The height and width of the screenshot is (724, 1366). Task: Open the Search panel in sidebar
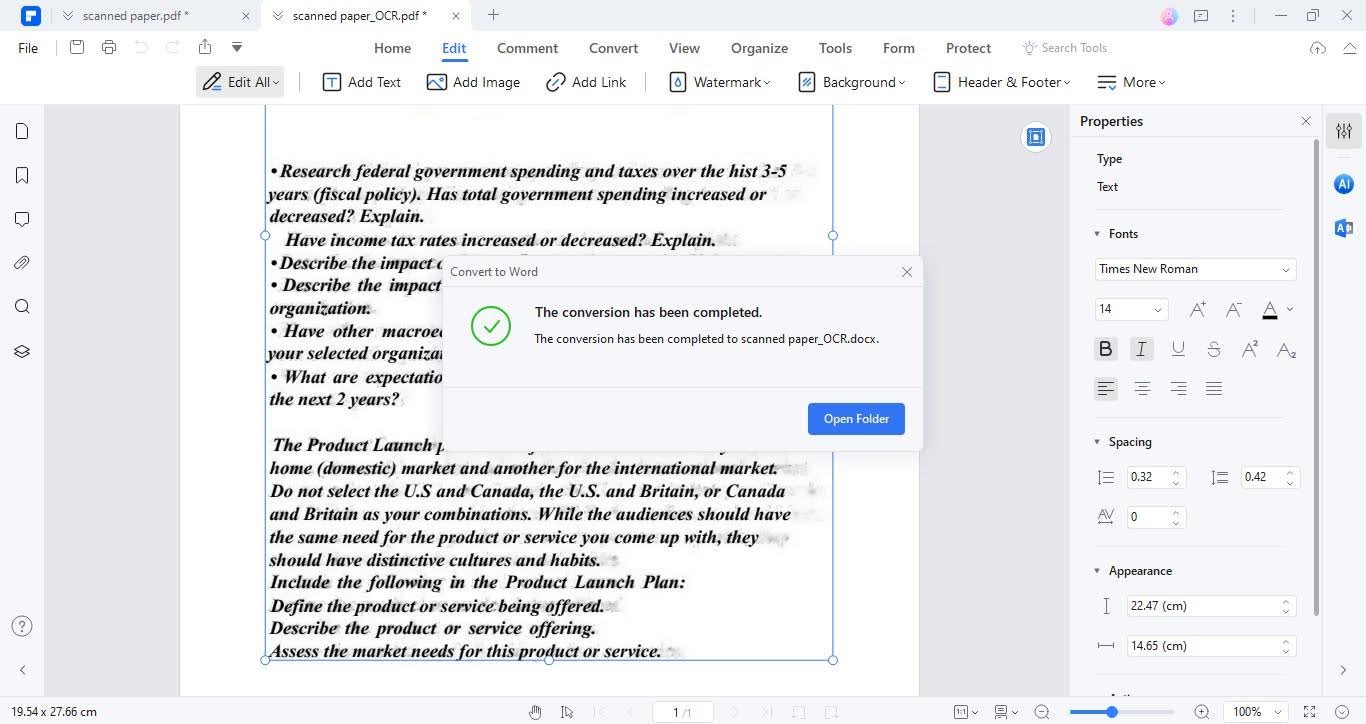pos(22,306)
